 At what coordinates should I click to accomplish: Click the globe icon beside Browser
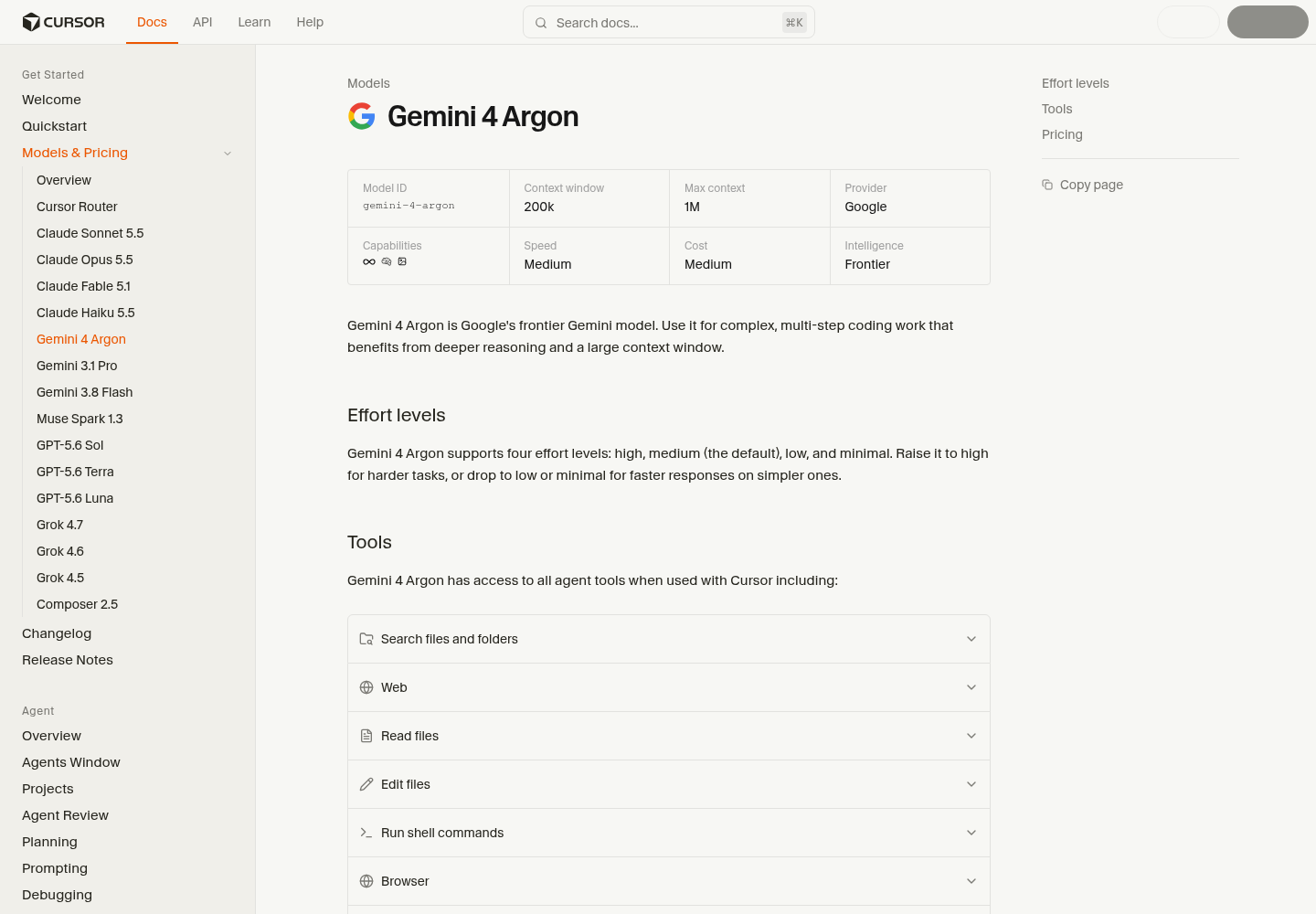click(366, 881)
